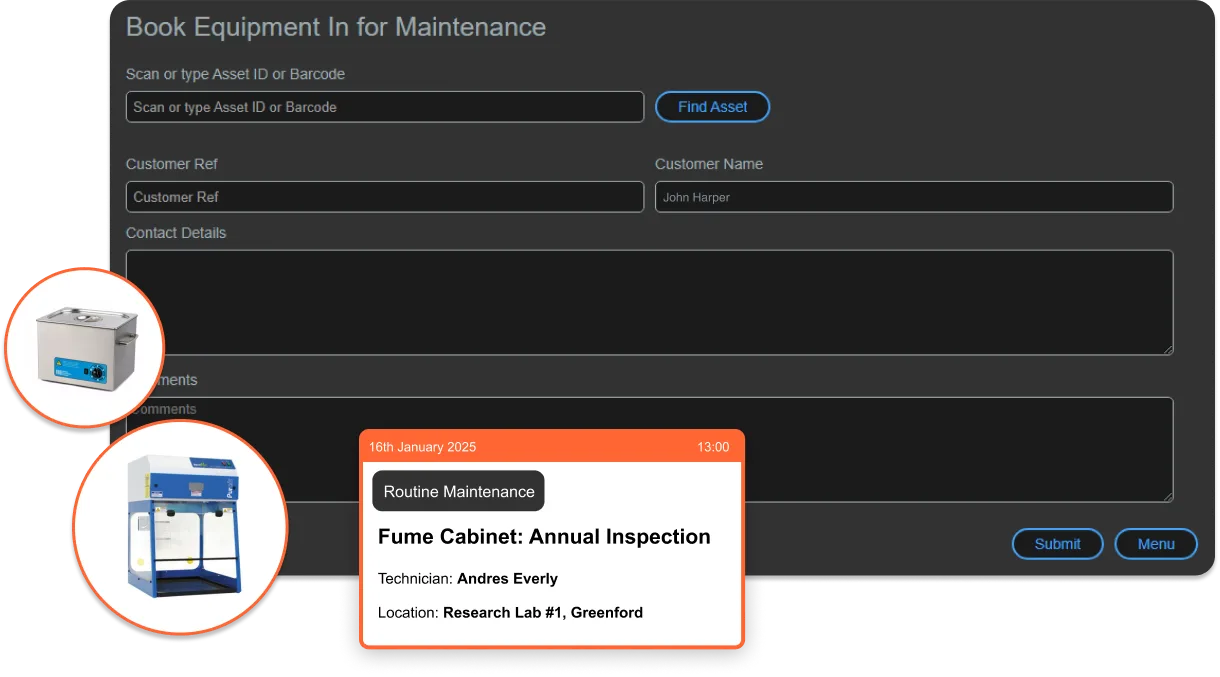Click the Customer Name label
Viewport: 1220px width, 677px height.
(708, 164)
